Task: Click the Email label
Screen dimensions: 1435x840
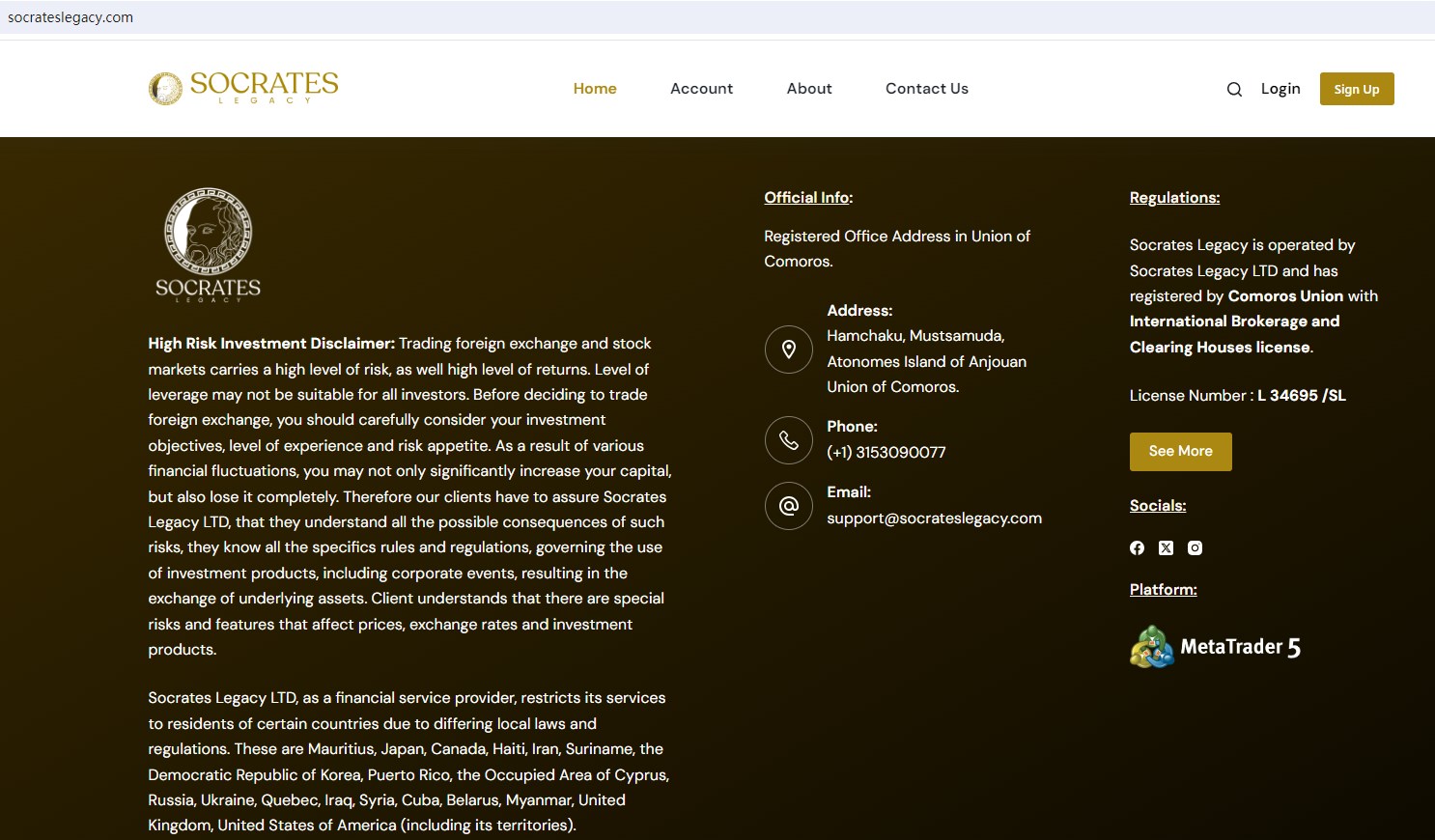Action: click(849, 492)
